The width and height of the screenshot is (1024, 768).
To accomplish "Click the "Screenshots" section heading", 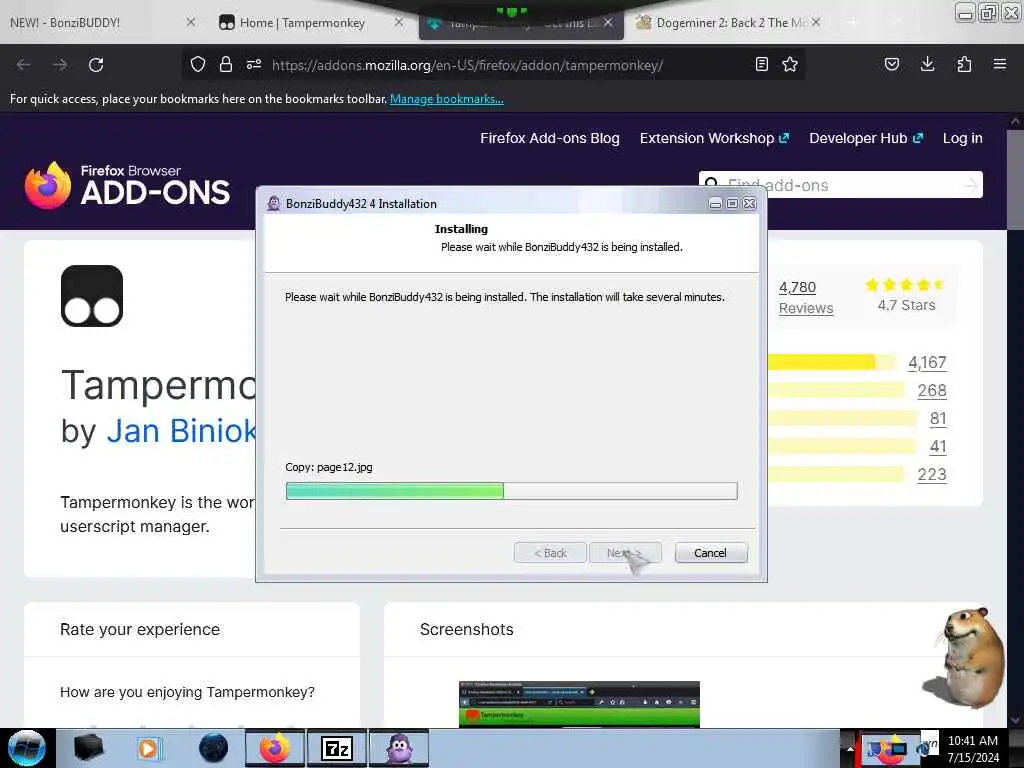I will coord(467,630).
